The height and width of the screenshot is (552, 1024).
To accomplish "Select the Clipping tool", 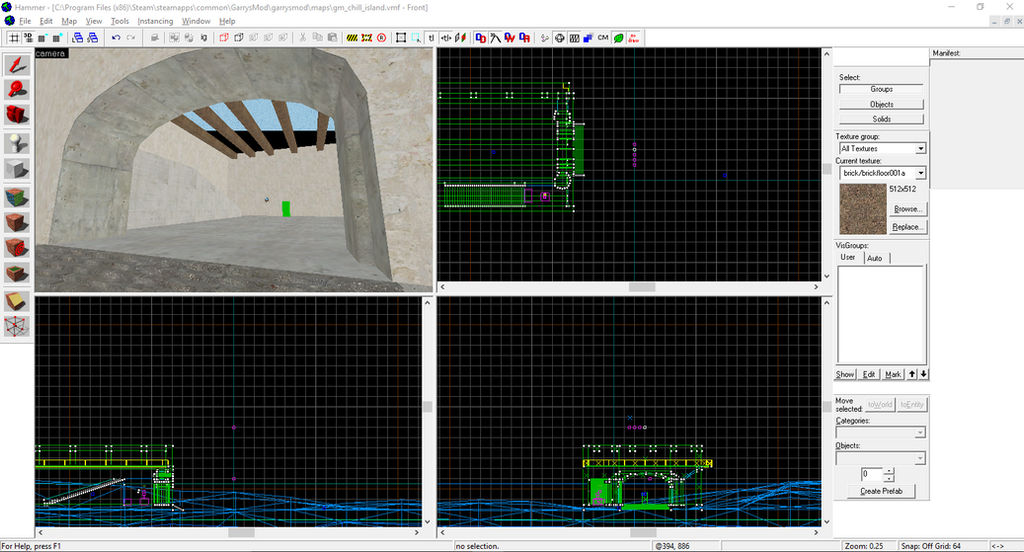I will [x=16, y=300].
